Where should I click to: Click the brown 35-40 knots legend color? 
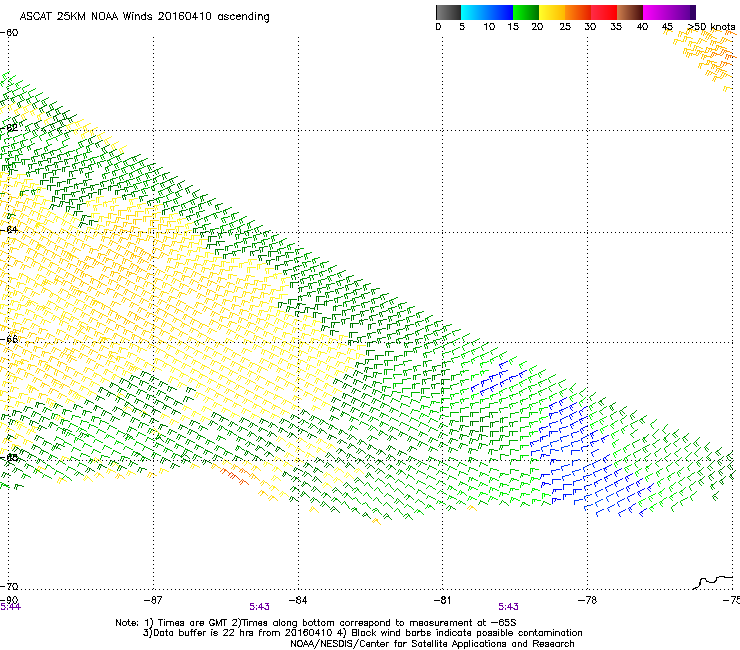(630, 12)
